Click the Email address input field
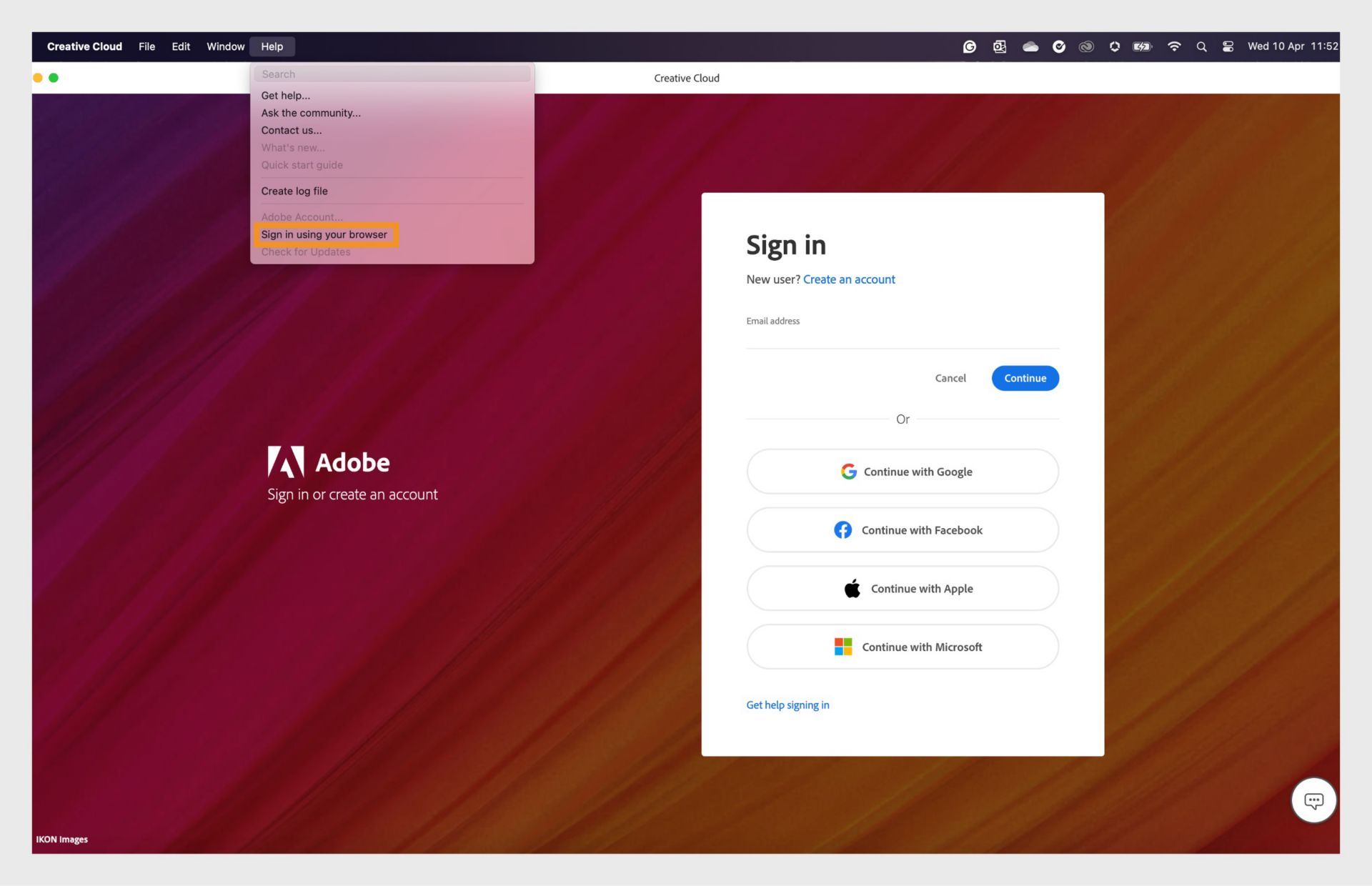 903,339
